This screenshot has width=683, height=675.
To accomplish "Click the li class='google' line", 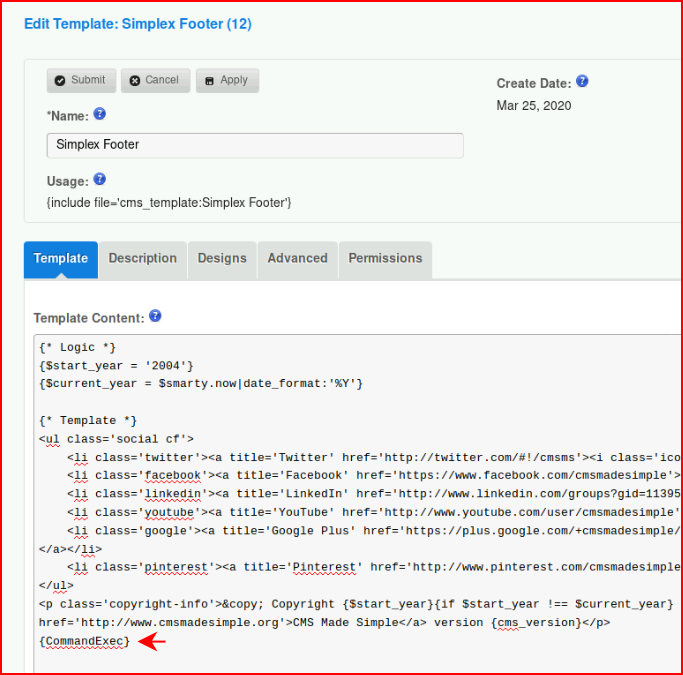I will (374, 530).
